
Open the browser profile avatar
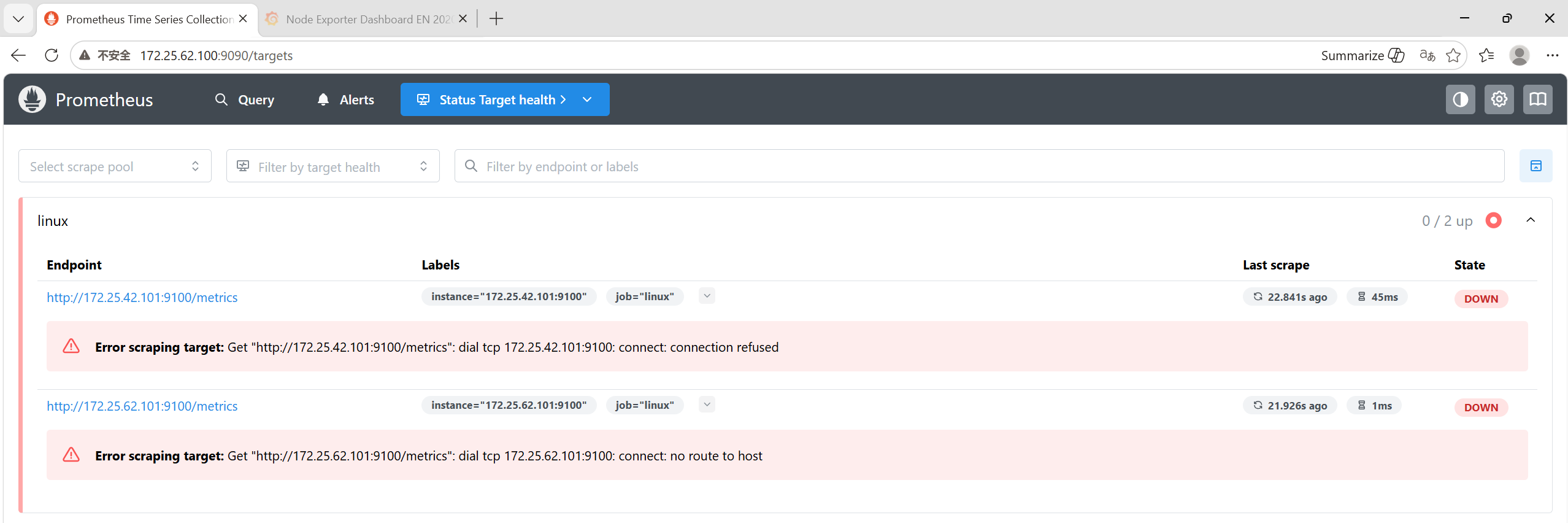pos(1520,55)
